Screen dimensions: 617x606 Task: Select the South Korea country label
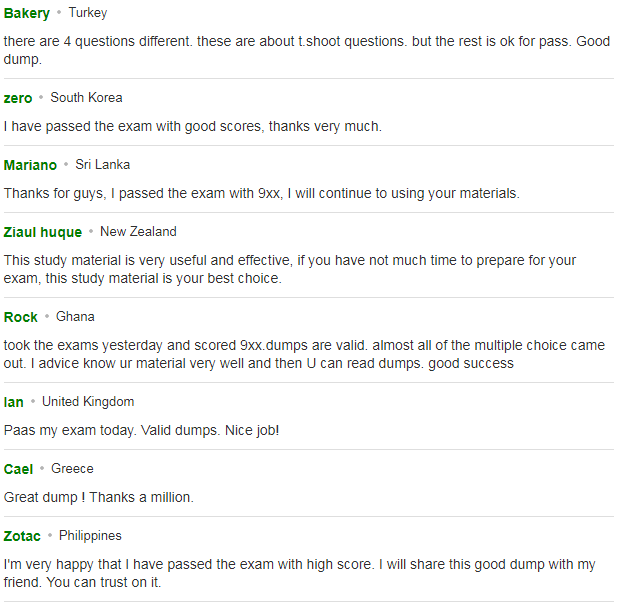tap(86, 98)
